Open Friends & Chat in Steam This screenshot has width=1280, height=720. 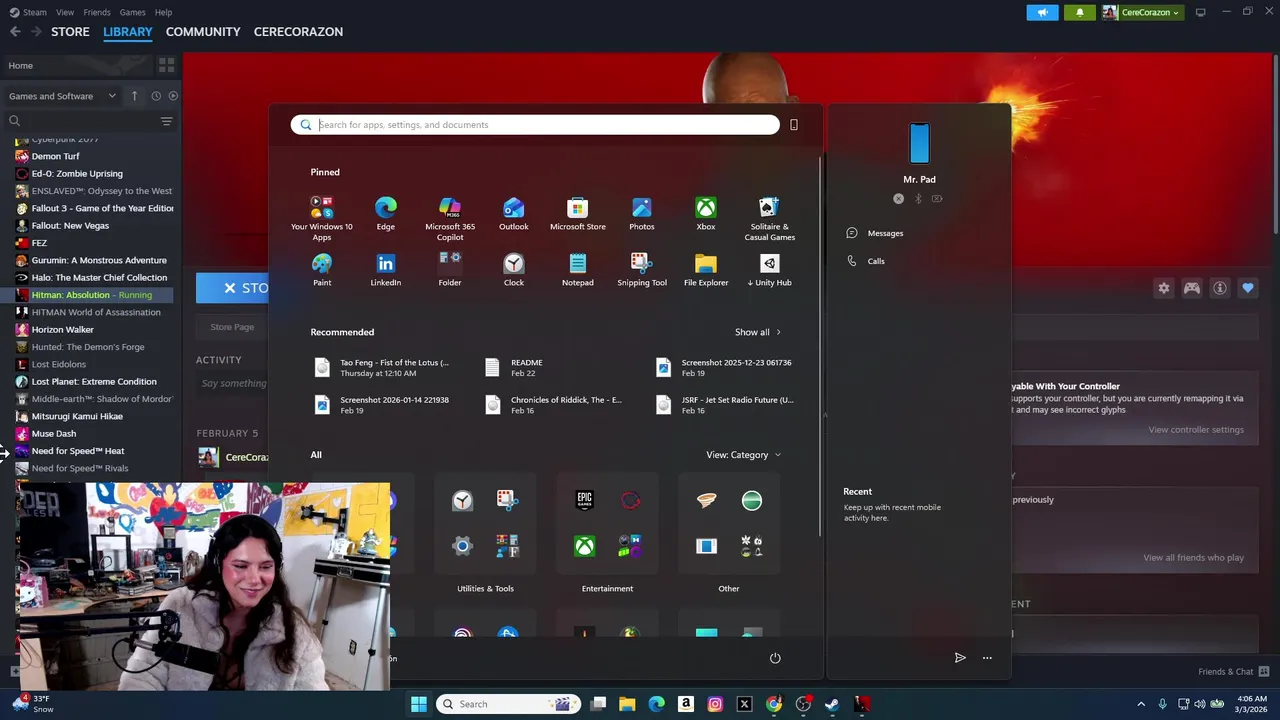click(x=1234, y=671)
